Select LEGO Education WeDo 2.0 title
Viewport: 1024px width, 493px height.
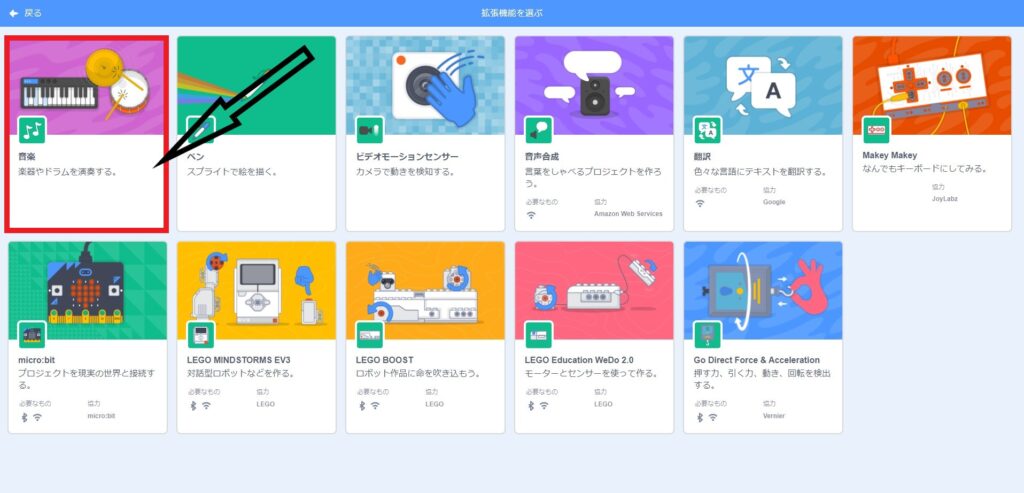point(579,360)
